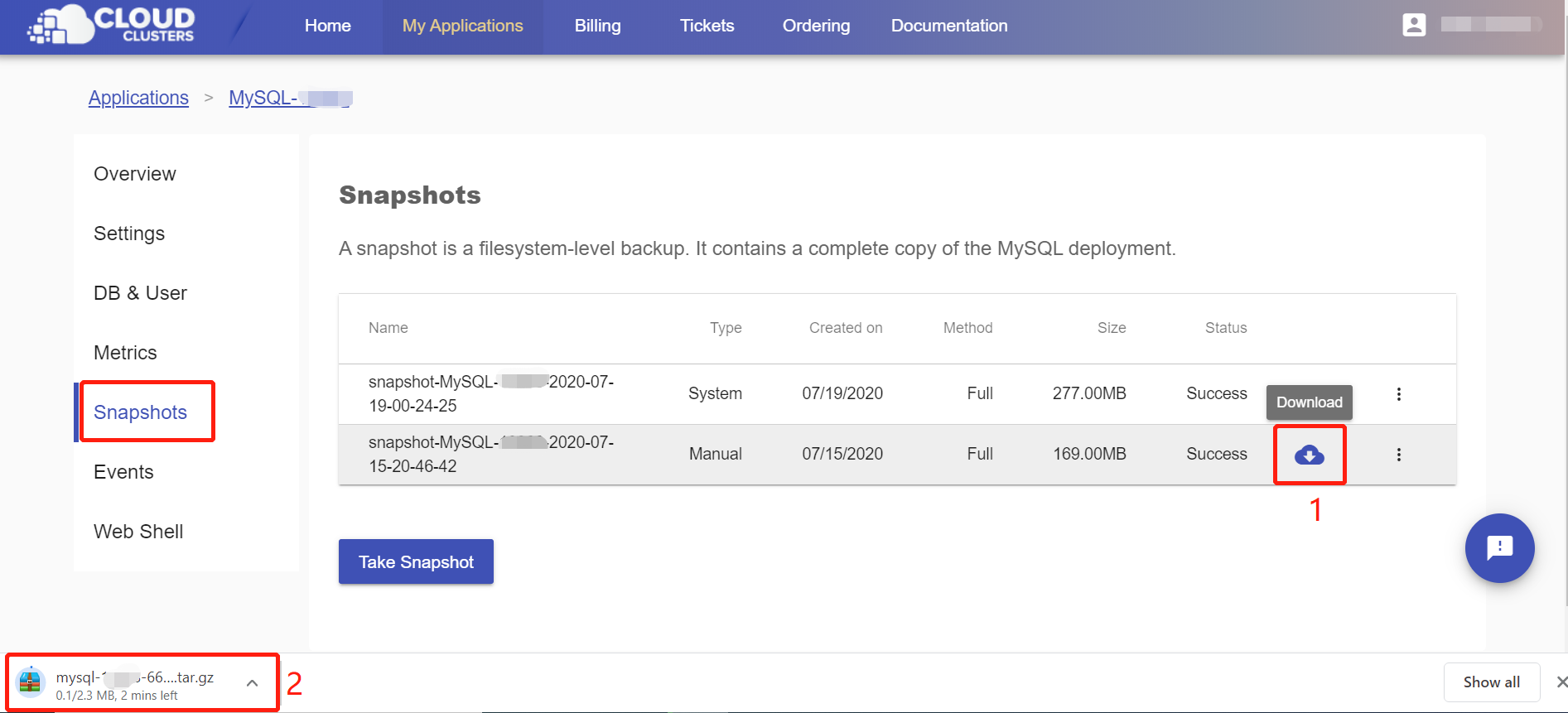Click the Success status of the System snapshot
This screenshot has width=1568, height=713.
[x=1217, y=393]
